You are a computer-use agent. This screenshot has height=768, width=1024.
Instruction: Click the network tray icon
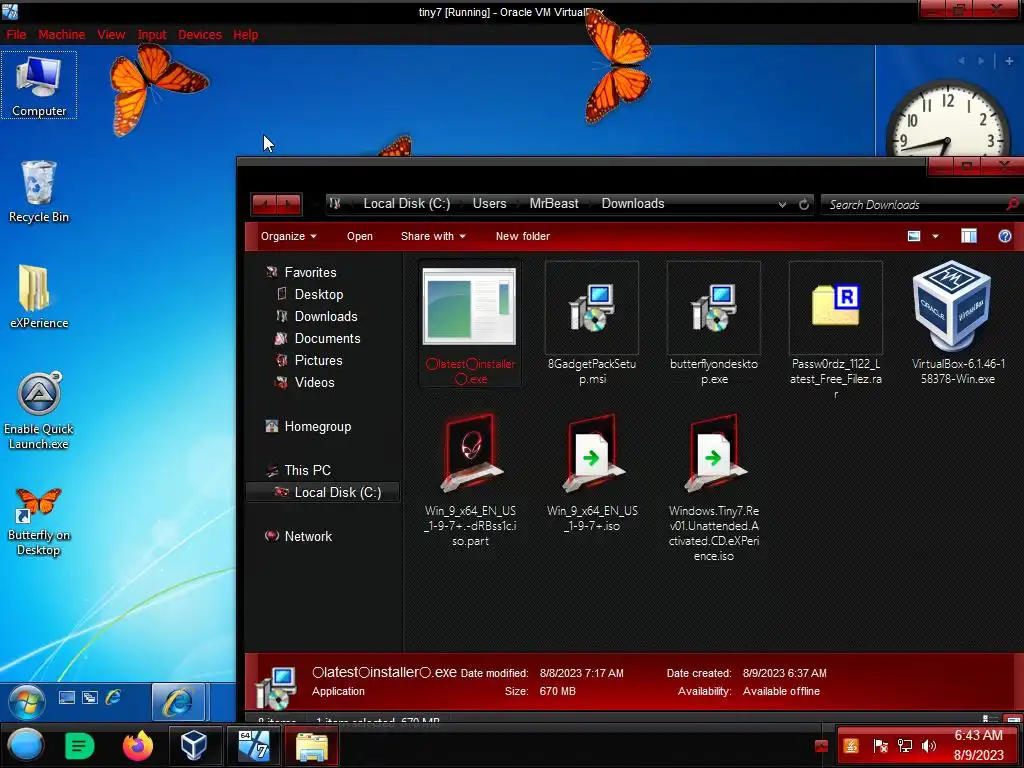click(x=904, y=746)
